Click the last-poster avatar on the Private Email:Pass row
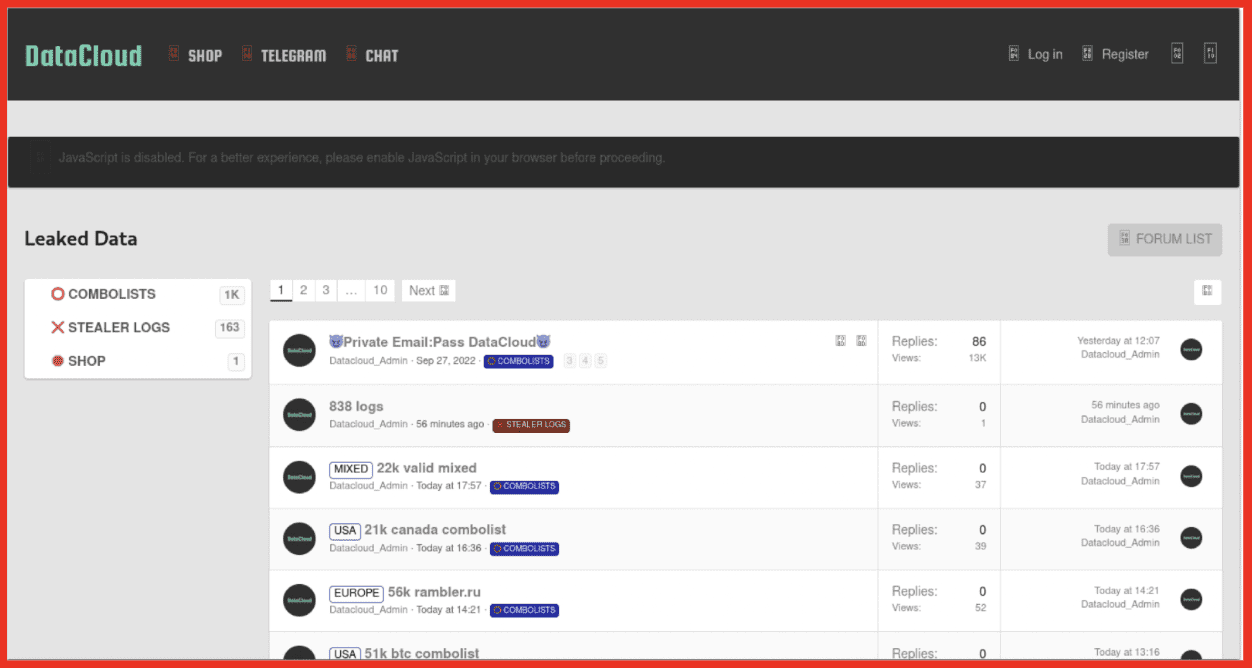Image resolution: width=1252 pixels, height=668 pixels. pos(1191,350)
